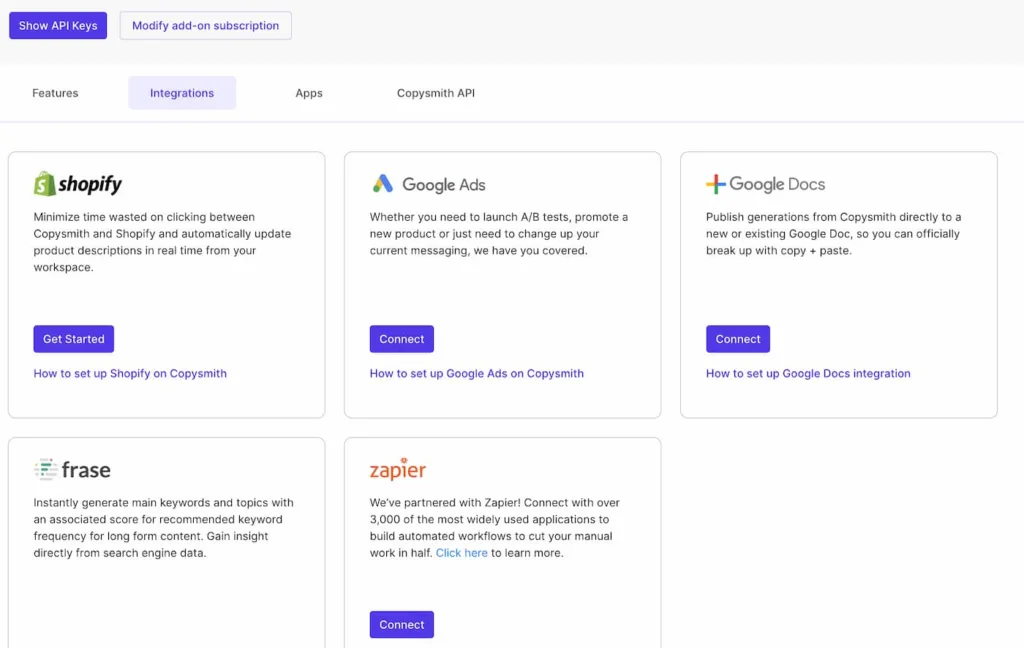
Task: Open the Apps tab
Action: click(309, 93)
